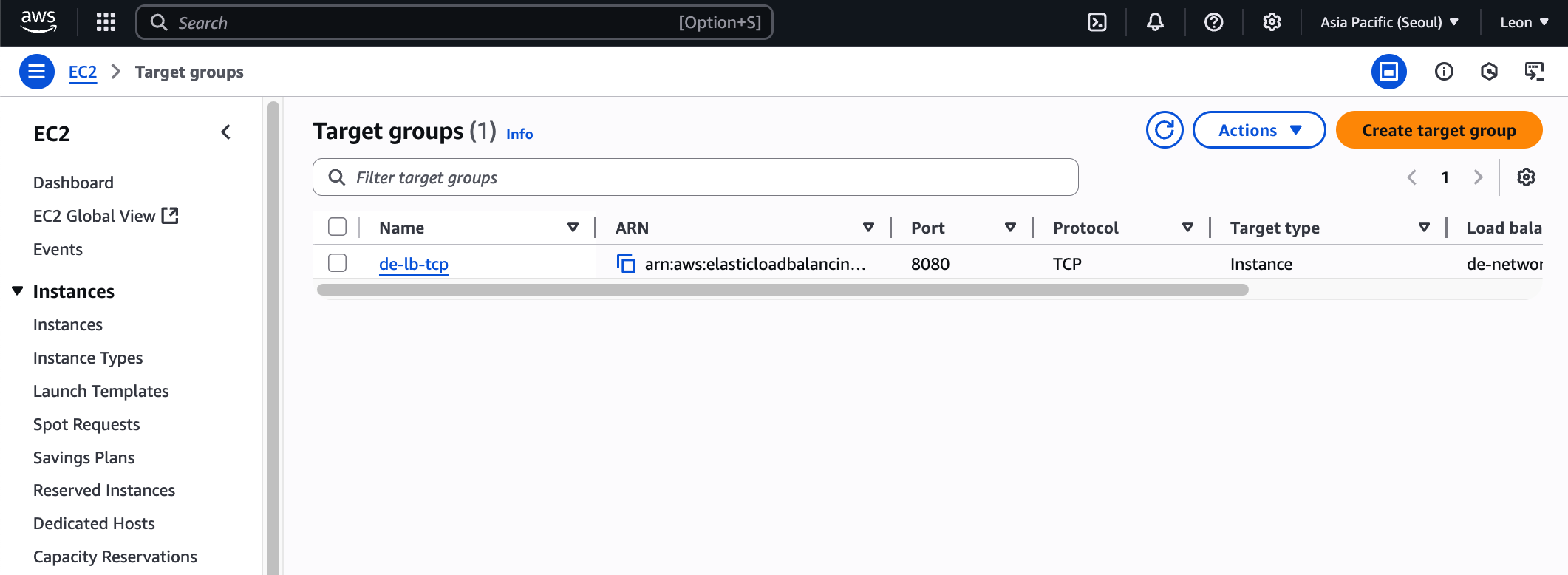This screenshot has height=575, width=1568.
Task: Refresh the target groups list
Action: click(1165, 130)
